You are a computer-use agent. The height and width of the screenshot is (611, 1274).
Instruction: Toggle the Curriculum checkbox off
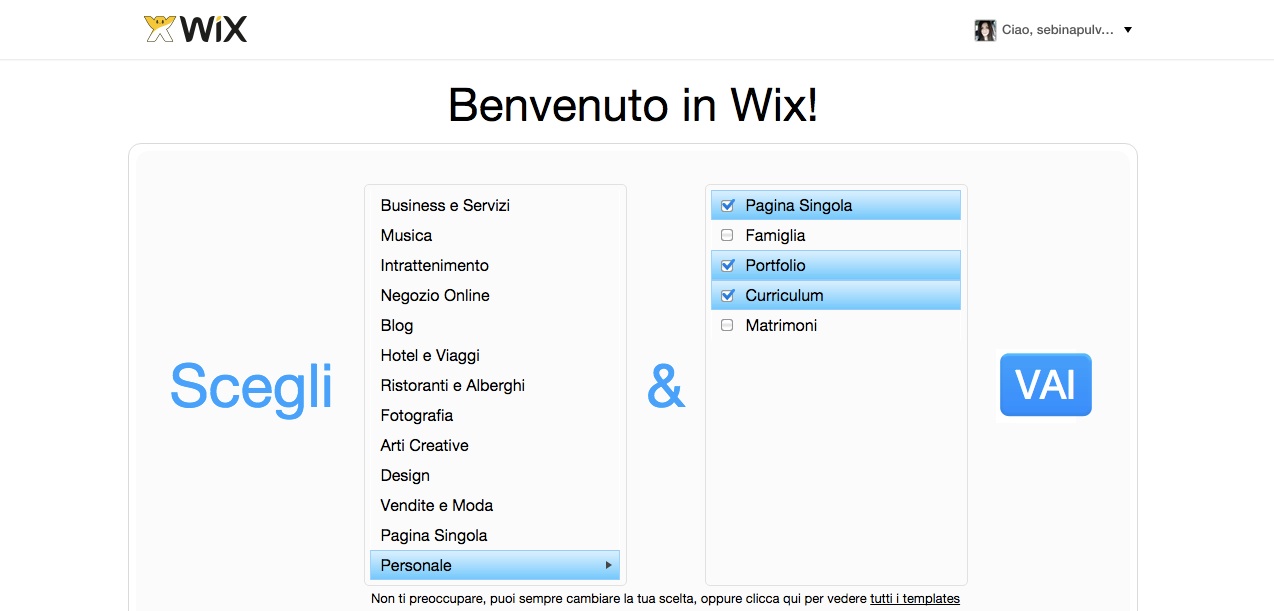(x=727, y=296)
